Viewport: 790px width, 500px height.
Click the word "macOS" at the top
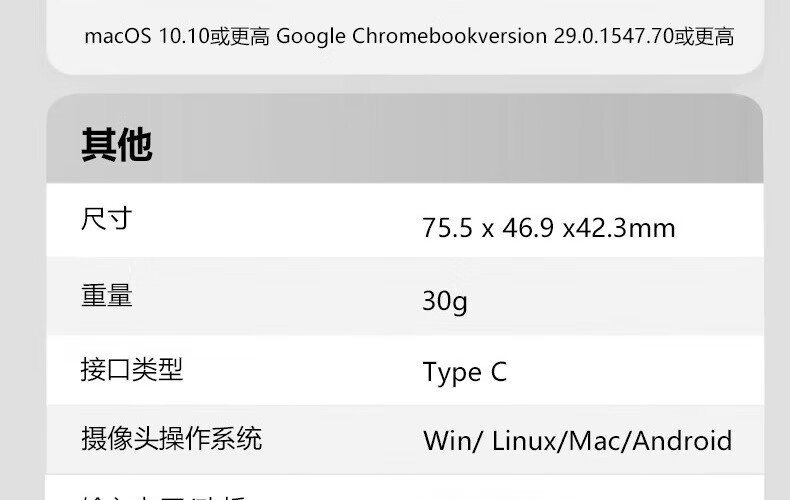coord(118,37)
